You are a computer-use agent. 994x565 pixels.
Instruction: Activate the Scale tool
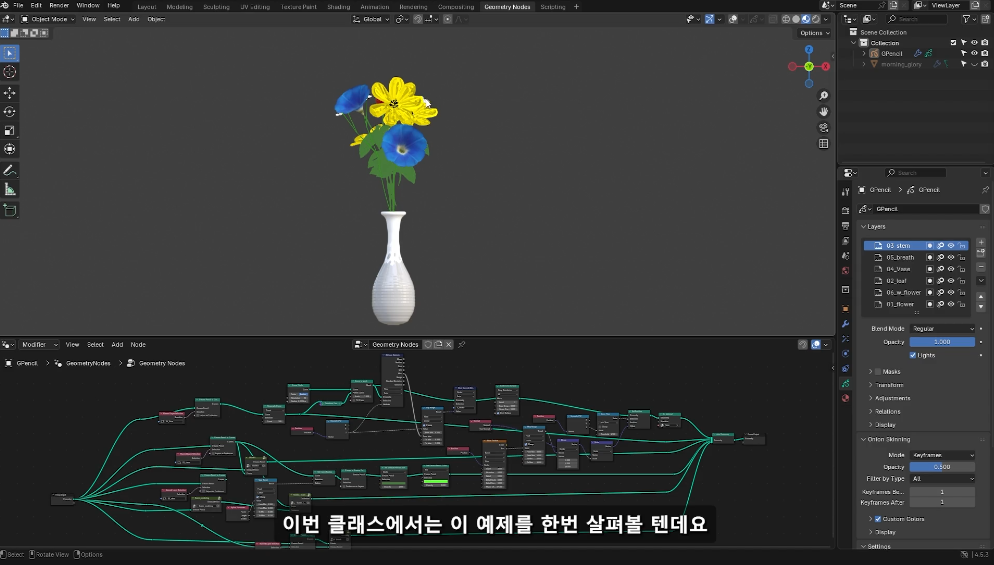[x=10, y=130]
